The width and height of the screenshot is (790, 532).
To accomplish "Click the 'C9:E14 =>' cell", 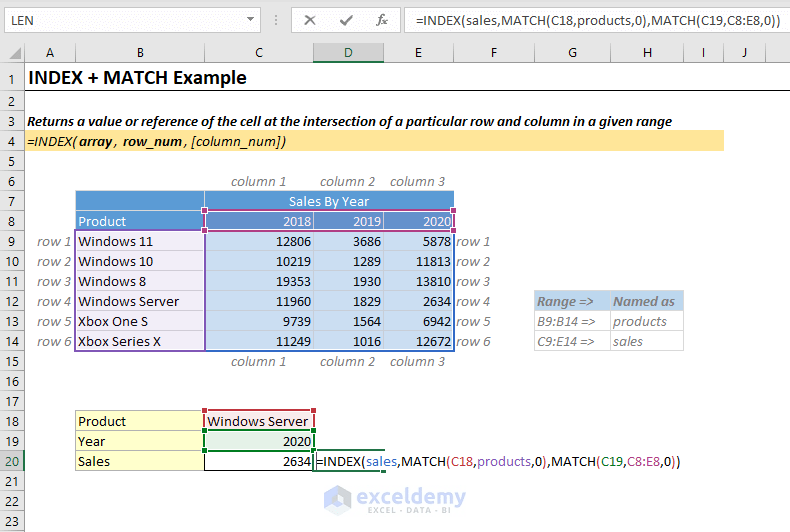I will 572,341.
